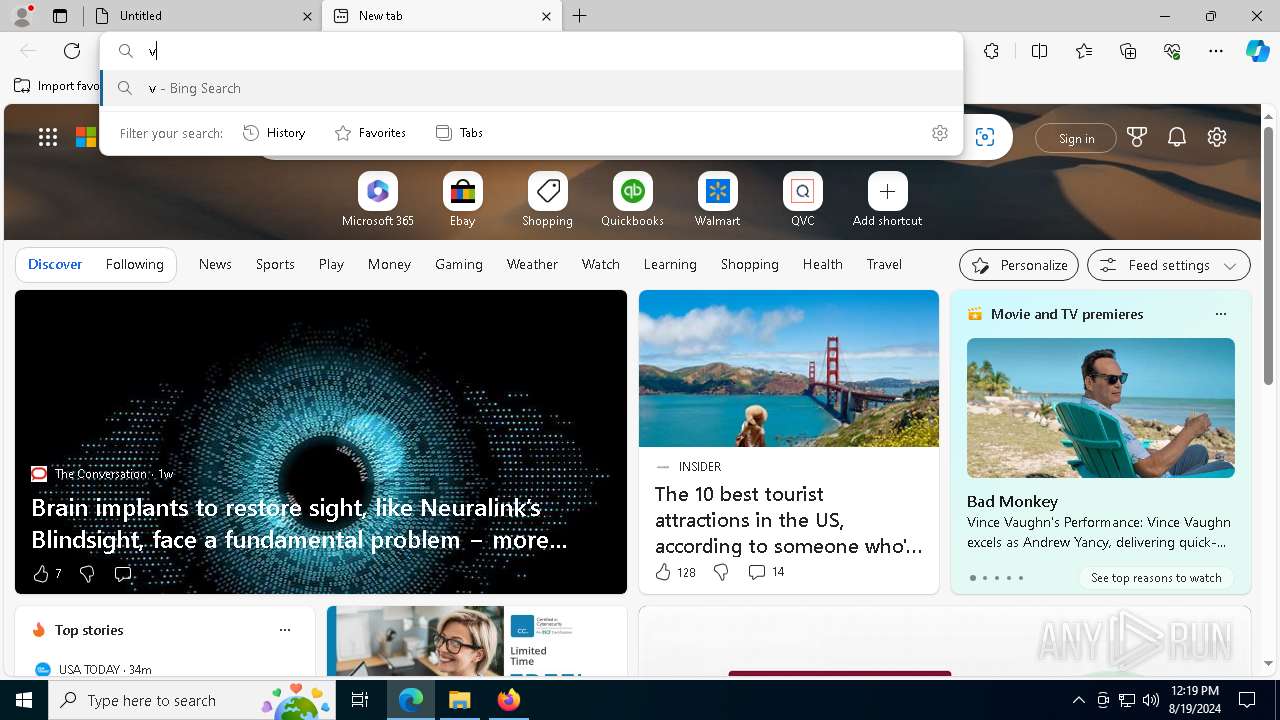This screenshot has height=720, width=1280.
Task: Select the 'v - Bing Search' suggestion
Action: (x=532, y=88)
